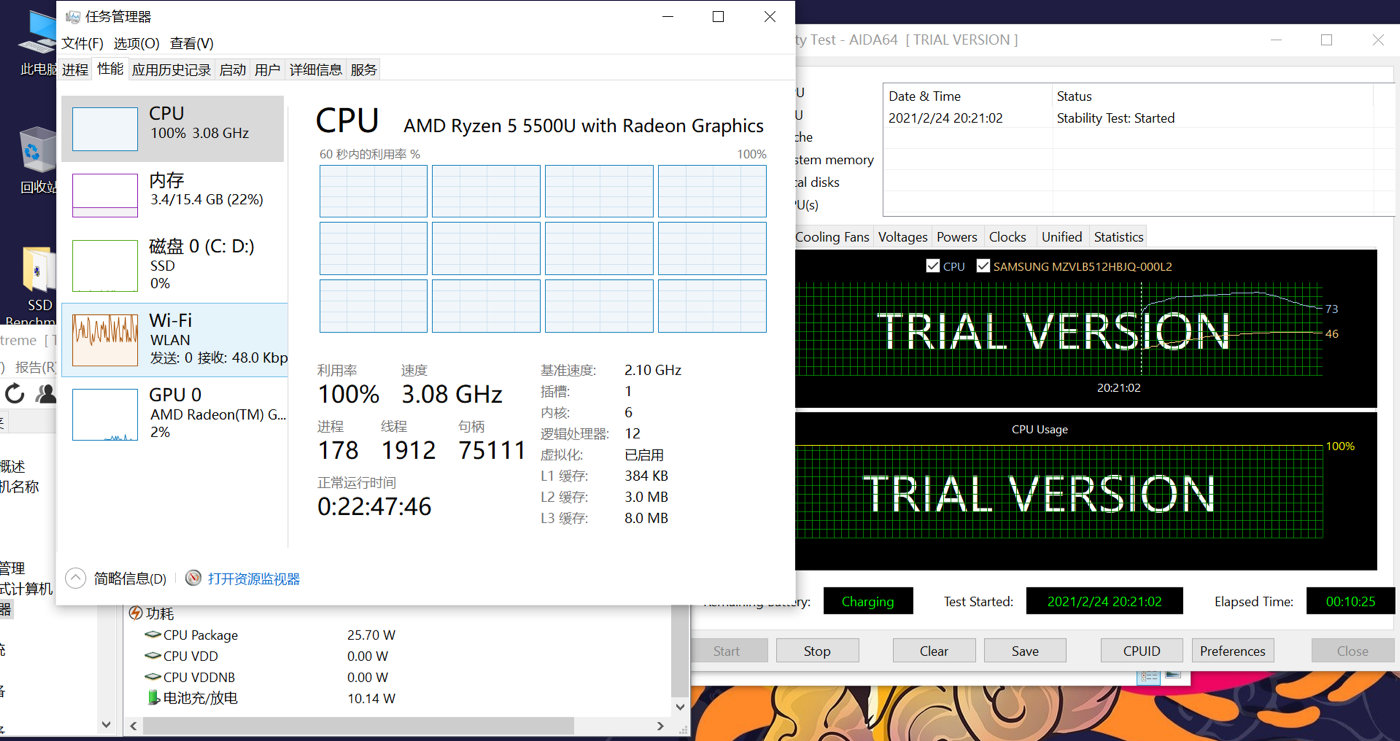1400x741 pixels.
Task: Click the 3.08 GHz speed value
Action: click(452, 393)
